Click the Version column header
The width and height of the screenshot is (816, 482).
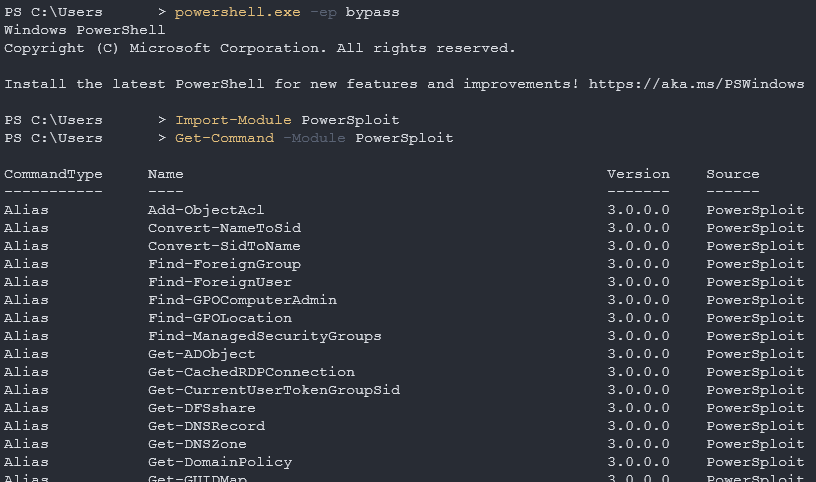pos(638,174)
